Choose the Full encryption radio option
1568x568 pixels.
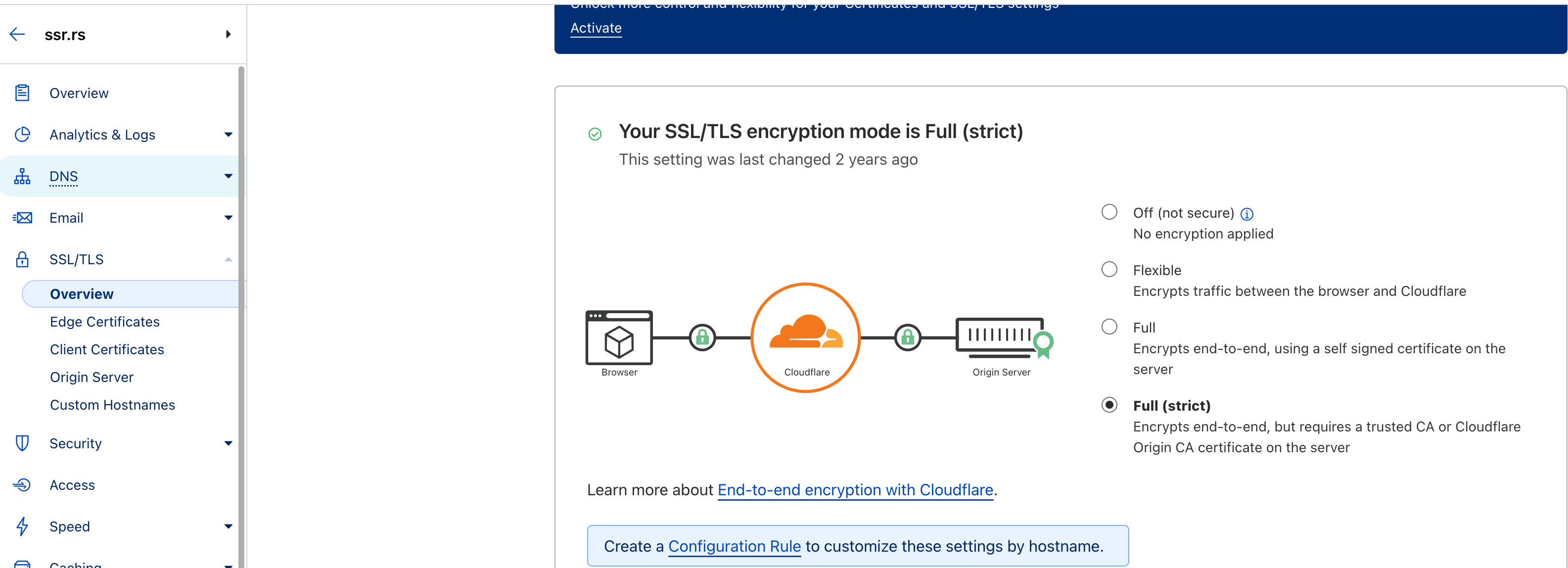click(x=1109, y=327)
